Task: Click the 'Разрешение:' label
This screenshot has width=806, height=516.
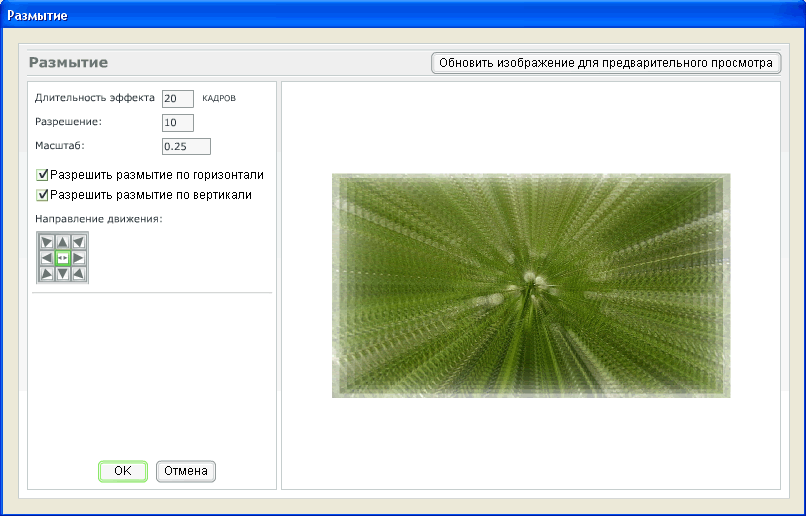Action: [x=68, y=122]
